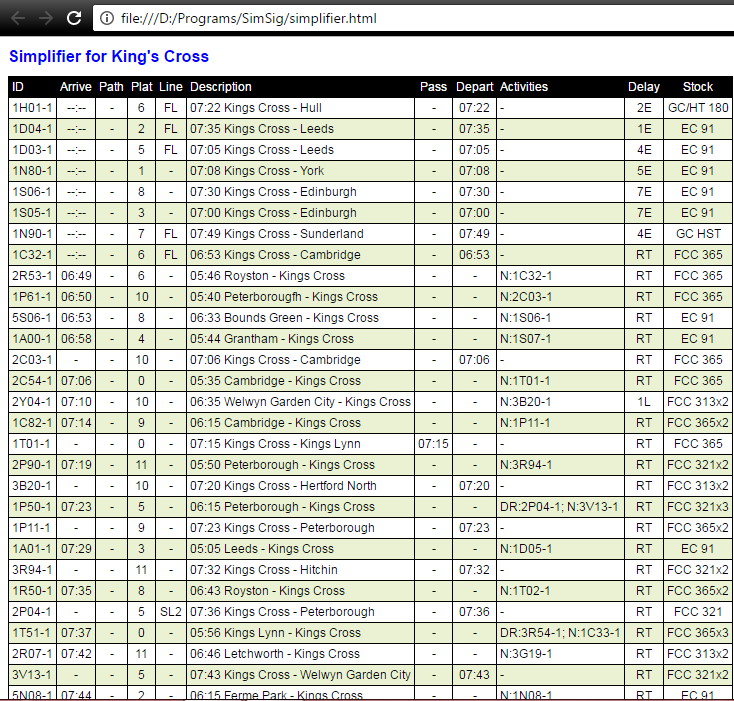
Task: Click delay value 5E for 1N80-1
Action: point(644,171)
